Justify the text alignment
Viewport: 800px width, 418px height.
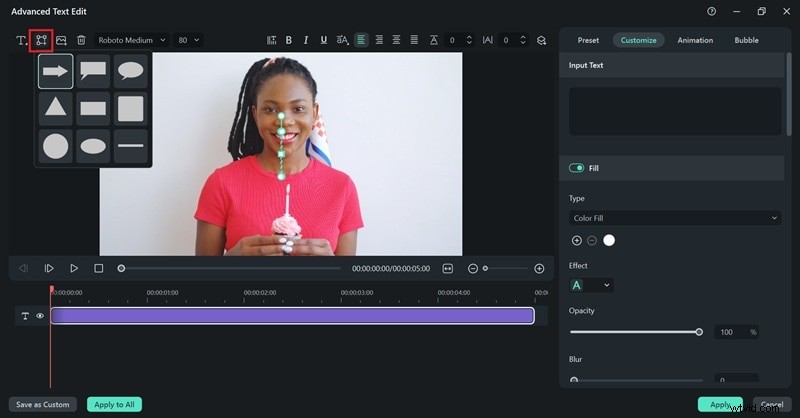[x=414, y=40]
